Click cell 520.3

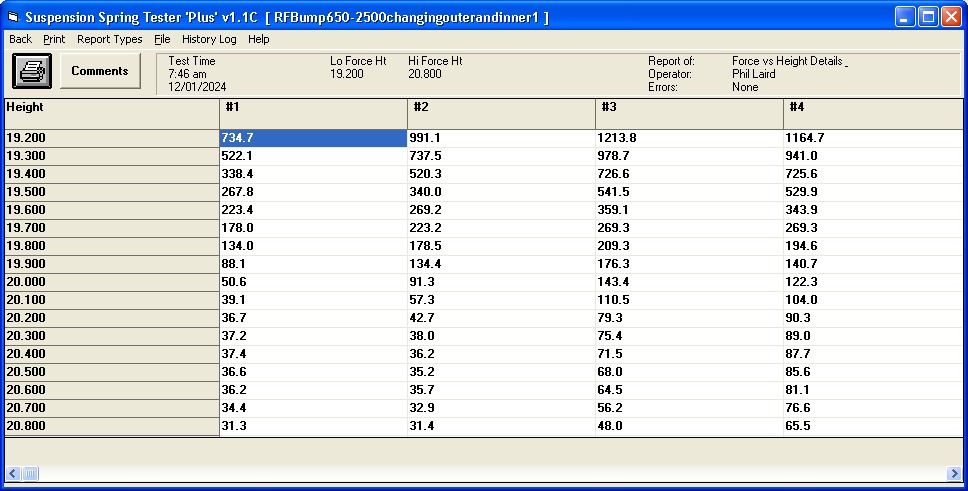pos(501,174)
